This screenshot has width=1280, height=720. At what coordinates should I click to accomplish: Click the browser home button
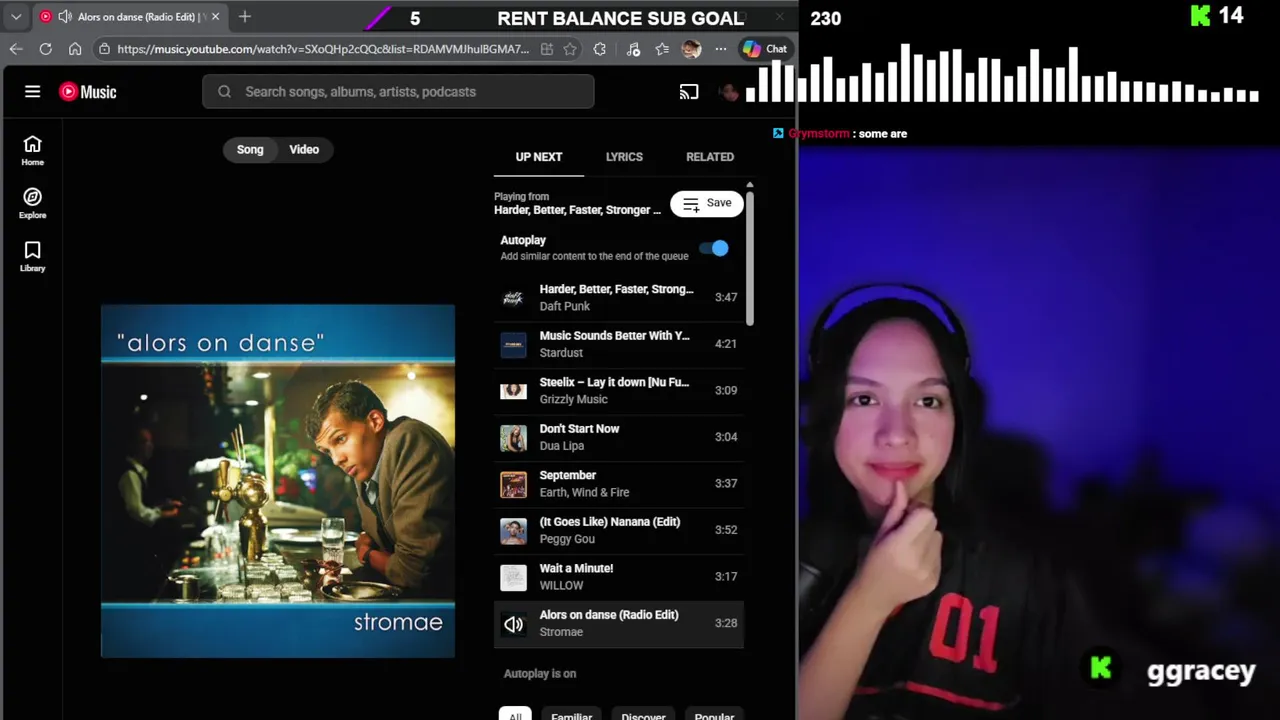75,49
